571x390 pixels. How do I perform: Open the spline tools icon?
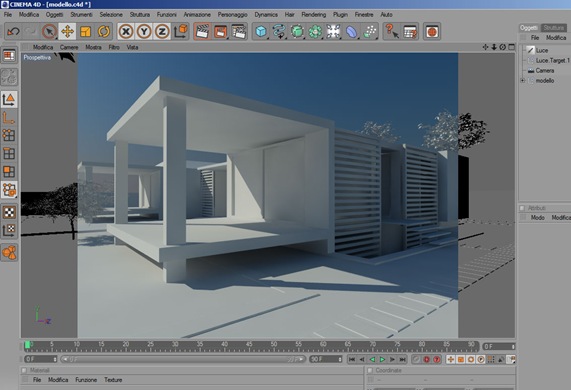coord(279,32)
